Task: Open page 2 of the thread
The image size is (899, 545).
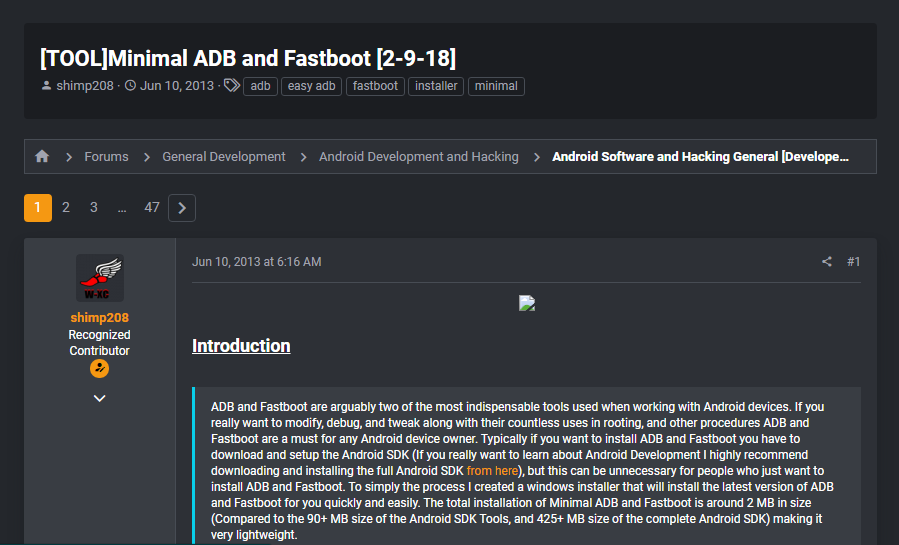Action: click(66, 207)
